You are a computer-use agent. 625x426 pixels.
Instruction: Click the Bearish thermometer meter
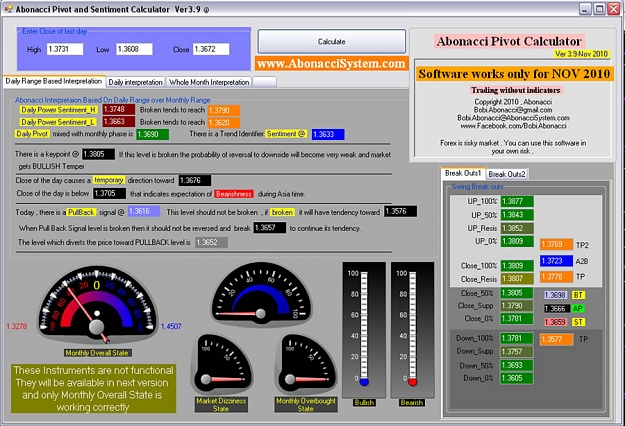click(x=412, y=330)
